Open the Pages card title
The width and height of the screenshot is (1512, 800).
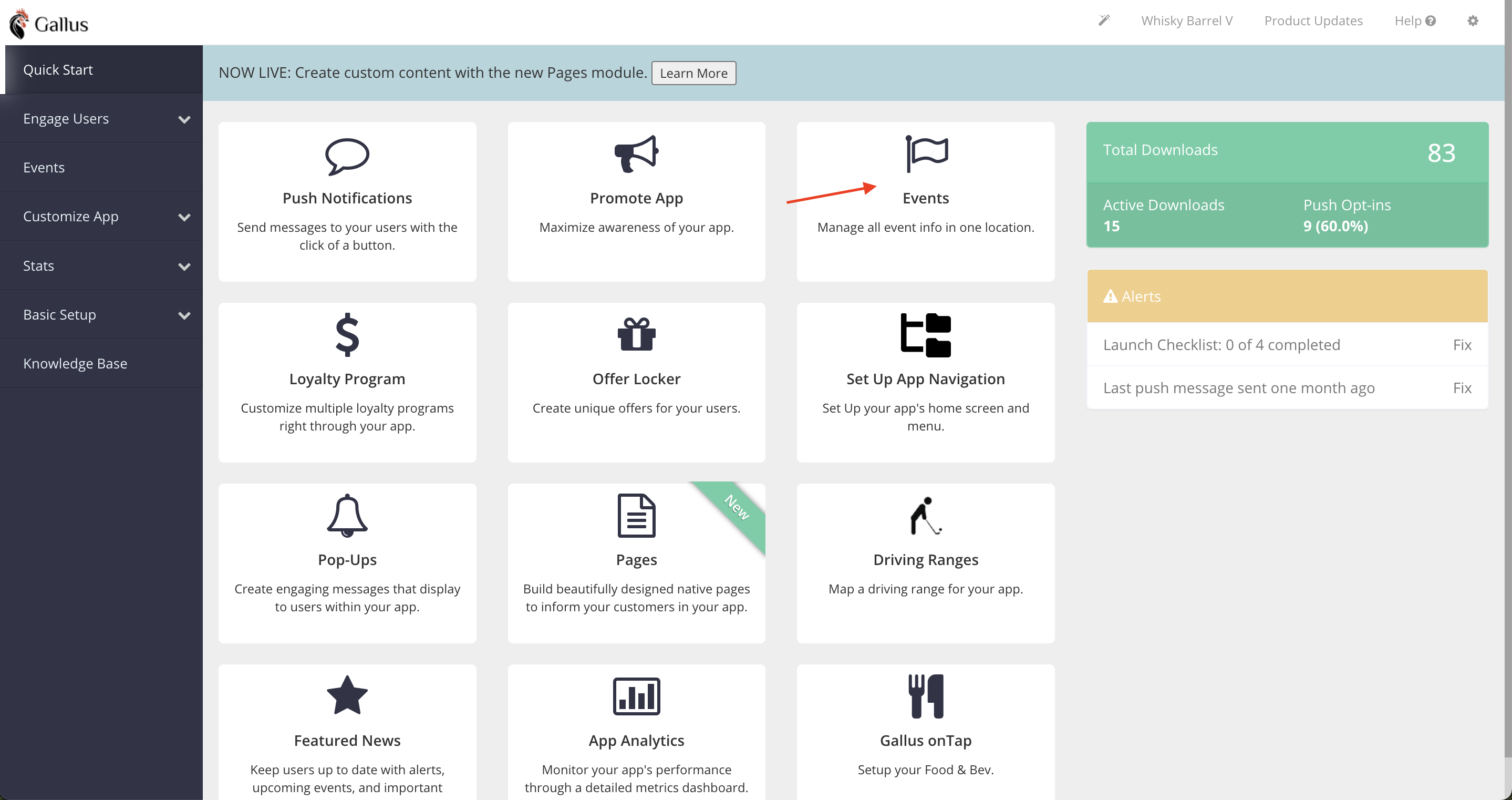point(636,560)
